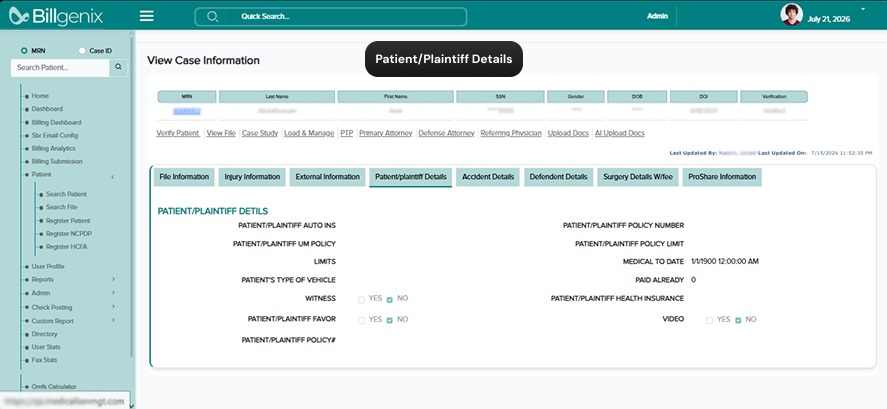Open the PTP link
Viewport: 887px width, 409px height.
coord(347,134)
